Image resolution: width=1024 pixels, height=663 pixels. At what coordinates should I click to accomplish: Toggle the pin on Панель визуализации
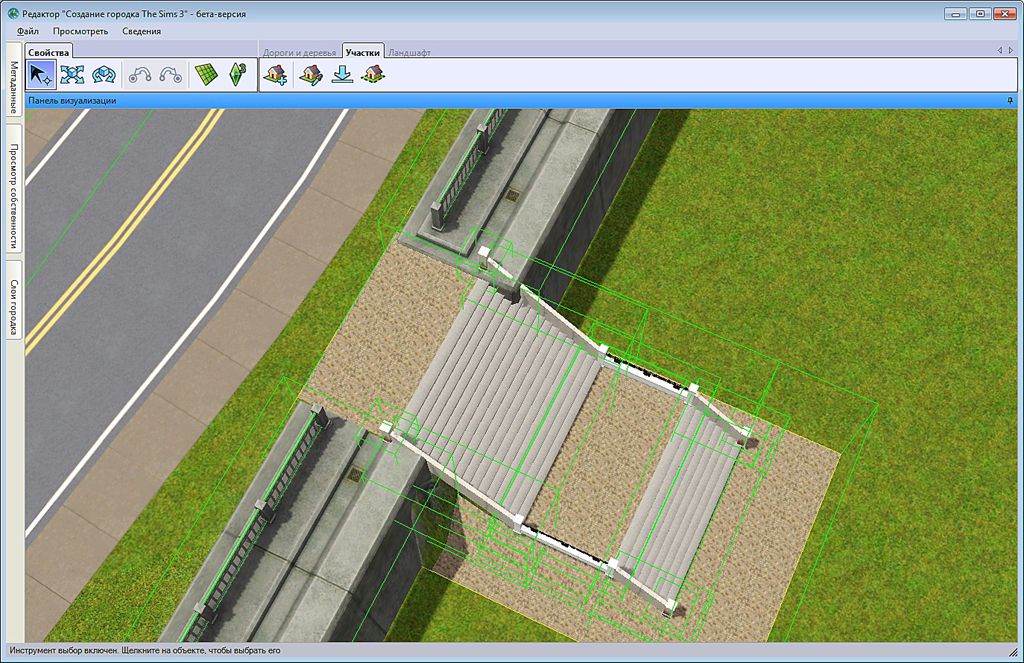[1010, 101]
